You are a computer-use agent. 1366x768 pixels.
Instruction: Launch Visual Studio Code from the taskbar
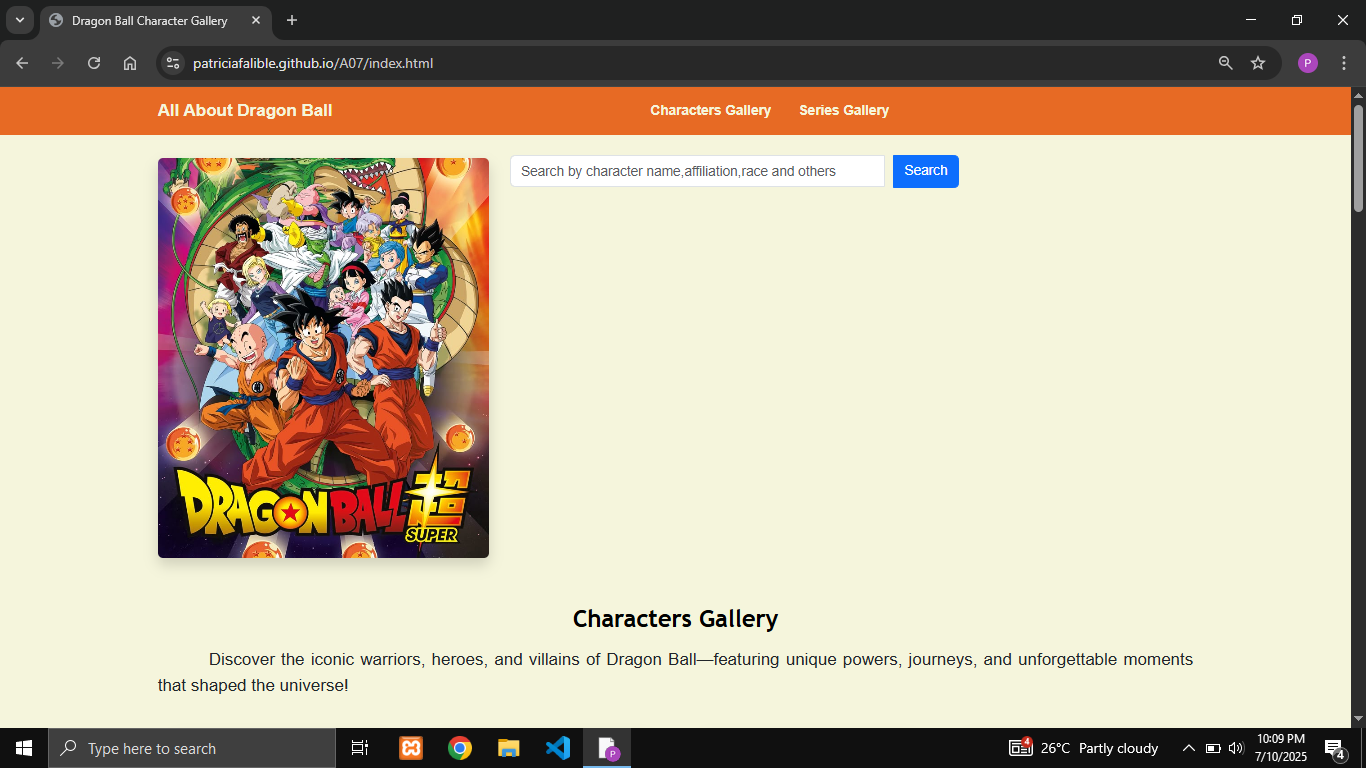[558, 748]
